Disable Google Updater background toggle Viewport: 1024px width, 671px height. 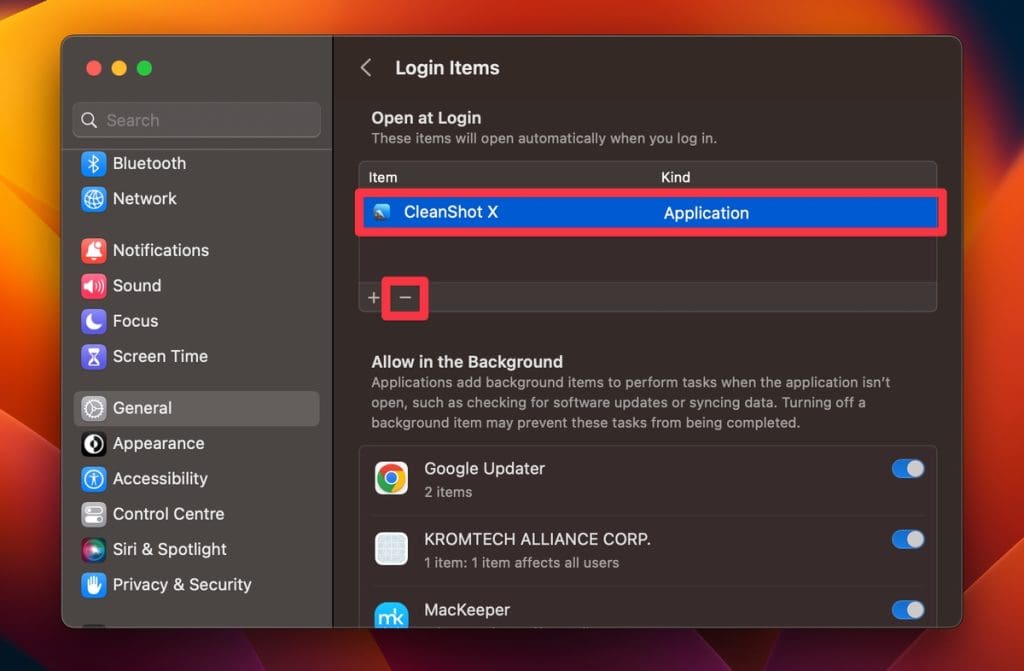[x=908, y=469]
